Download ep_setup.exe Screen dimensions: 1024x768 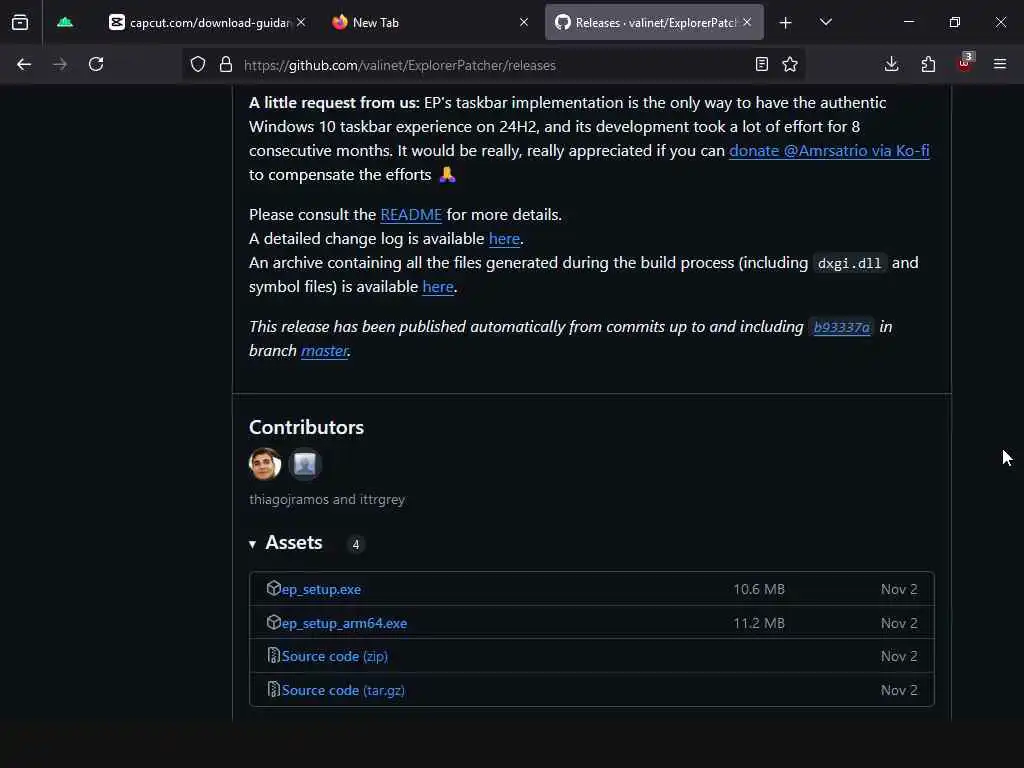tap(321, 589)
